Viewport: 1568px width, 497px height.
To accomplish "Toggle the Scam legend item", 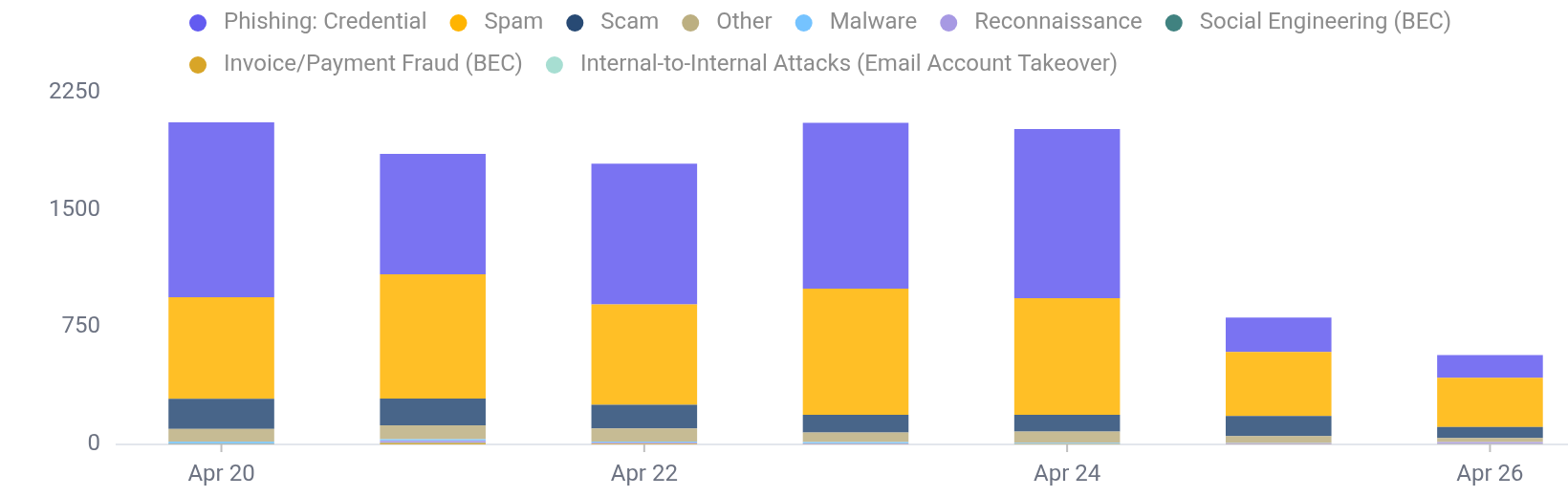I will pos(628,21).
